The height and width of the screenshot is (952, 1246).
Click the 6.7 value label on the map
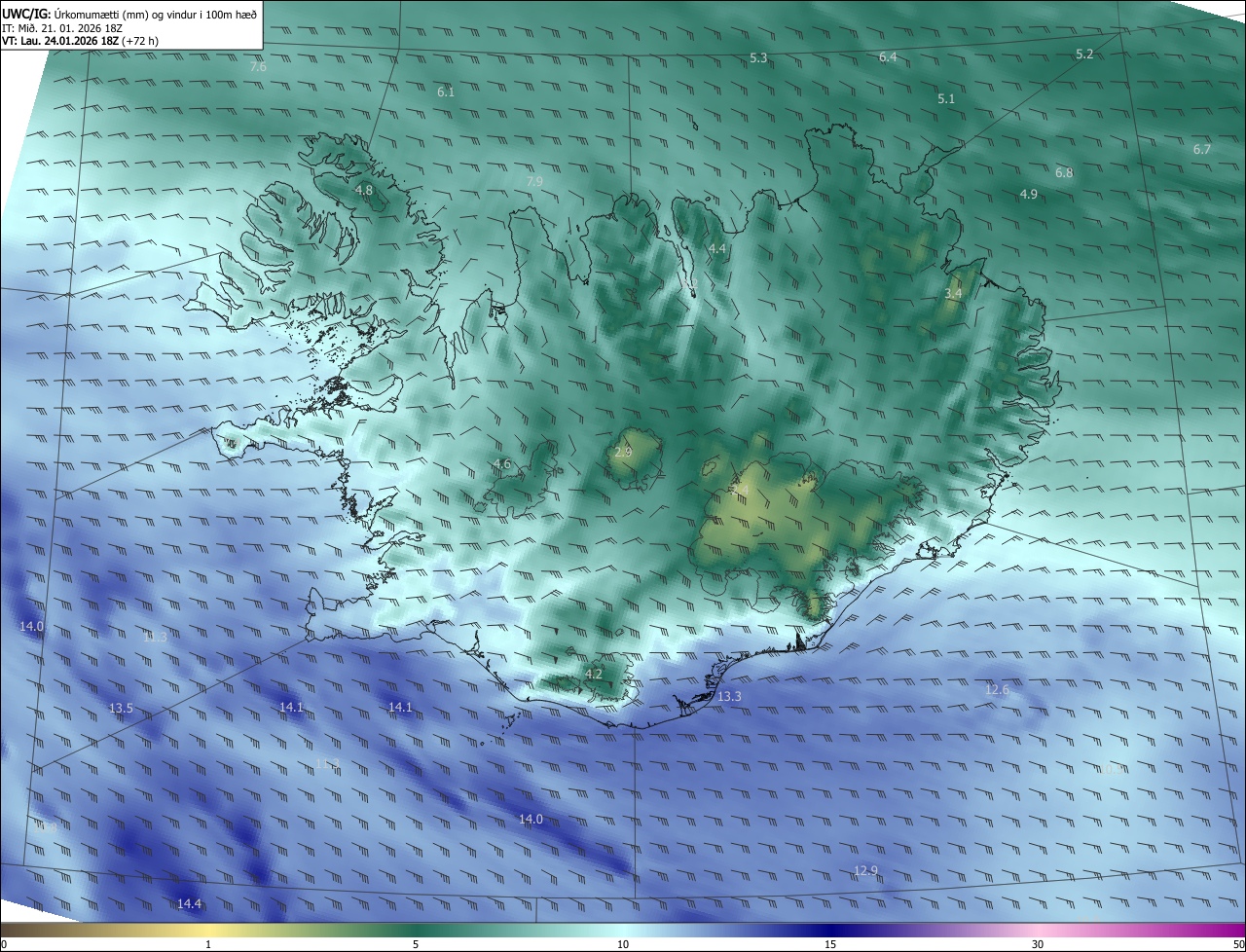[1202, 149]
